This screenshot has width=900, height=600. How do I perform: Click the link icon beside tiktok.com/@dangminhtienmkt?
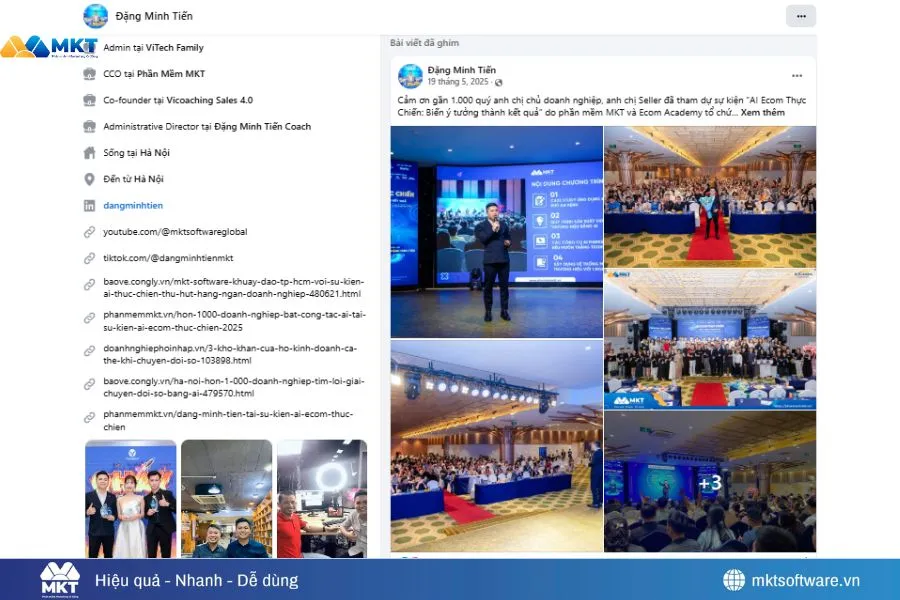coord(89,258)
